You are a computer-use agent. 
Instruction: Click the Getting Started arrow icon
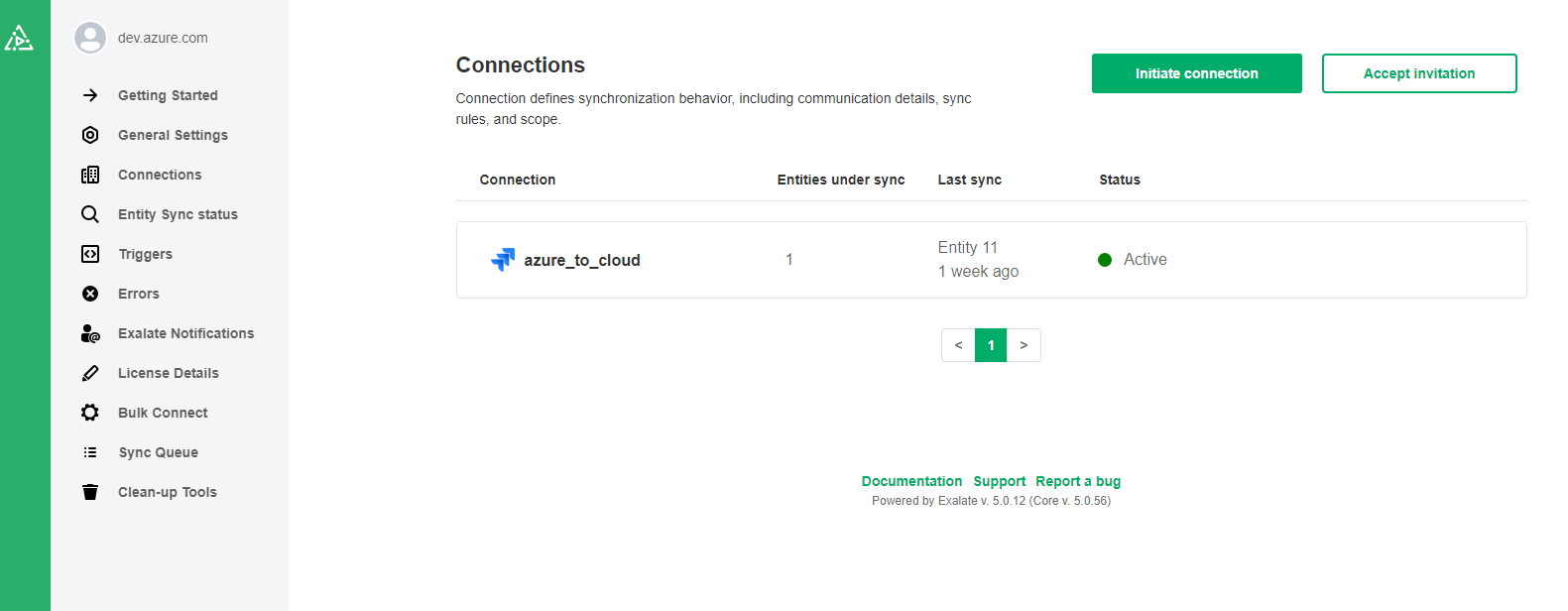(90, 95)
